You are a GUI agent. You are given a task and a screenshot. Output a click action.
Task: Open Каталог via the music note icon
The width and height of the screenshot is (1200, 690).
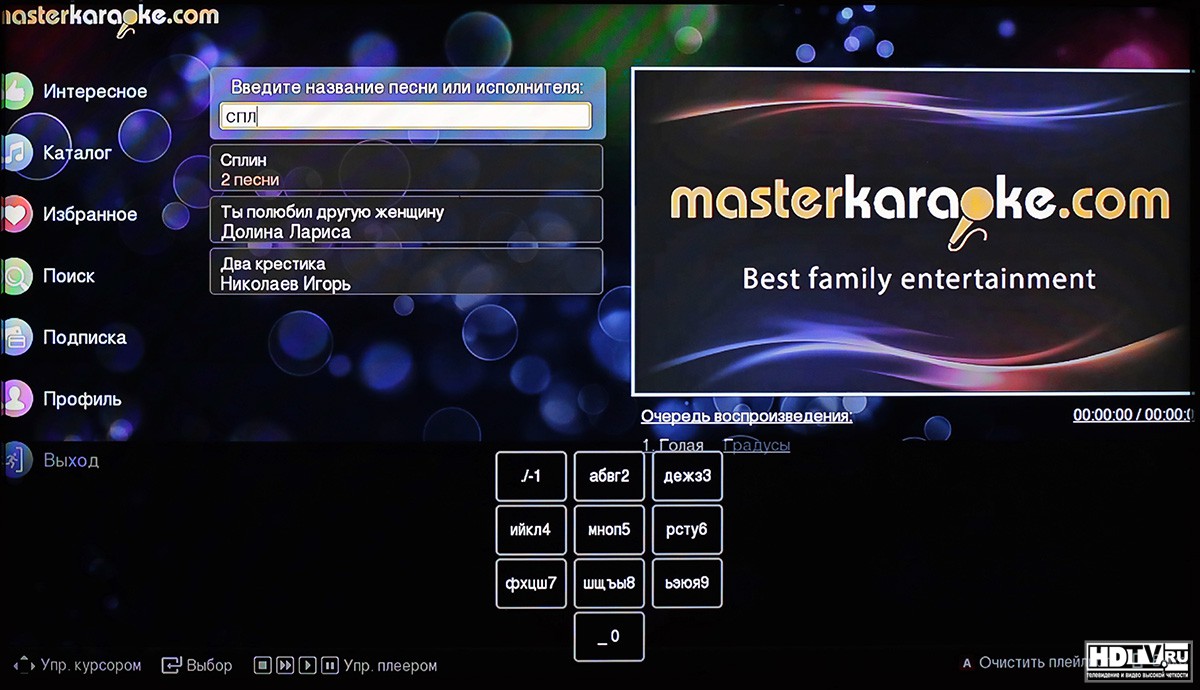tap(16, 153)
